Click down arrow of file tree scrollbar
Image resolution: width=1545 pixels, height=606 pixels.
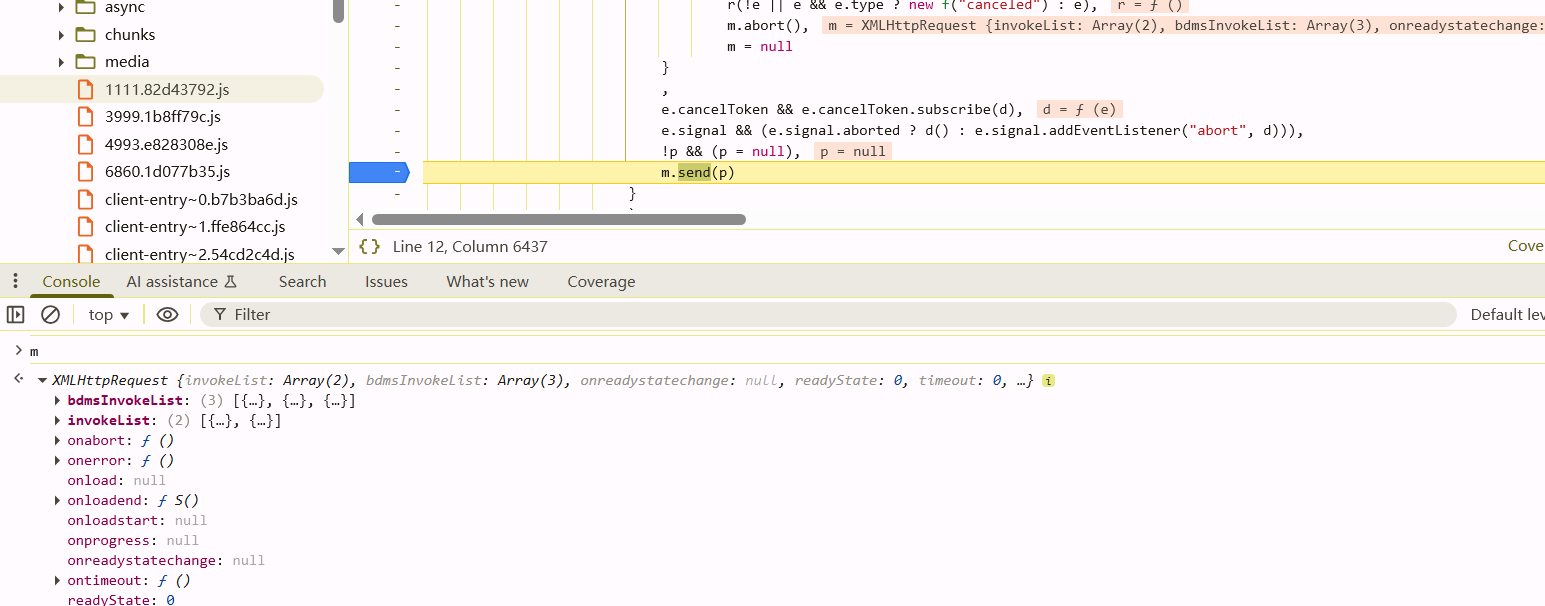[338, 252]
